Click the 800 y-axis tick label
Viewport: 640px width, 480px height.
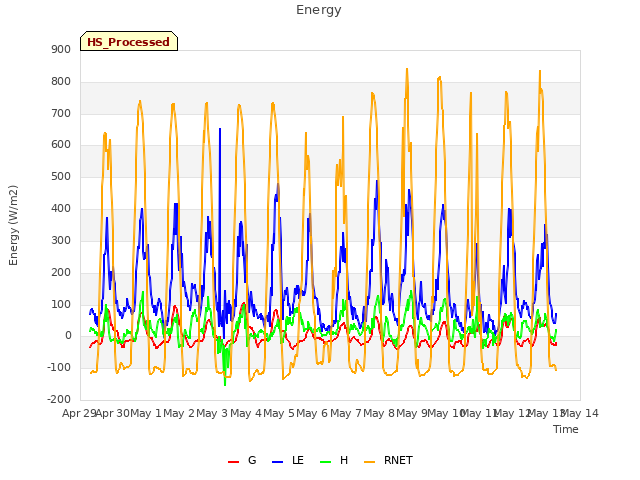61,82
